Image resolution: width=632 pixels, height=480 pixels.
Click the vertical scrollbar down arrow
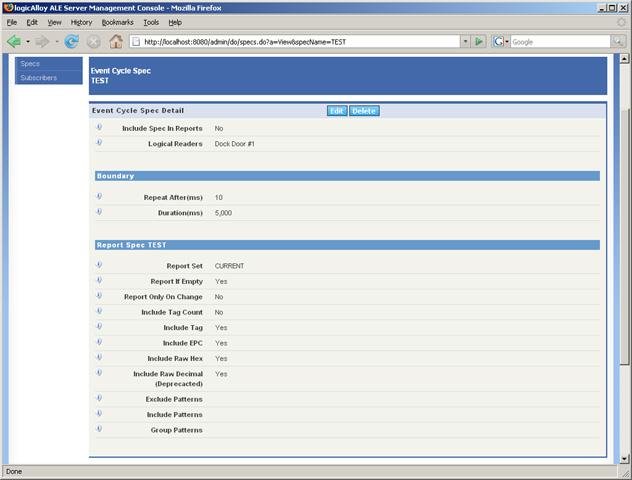point(624,459)
